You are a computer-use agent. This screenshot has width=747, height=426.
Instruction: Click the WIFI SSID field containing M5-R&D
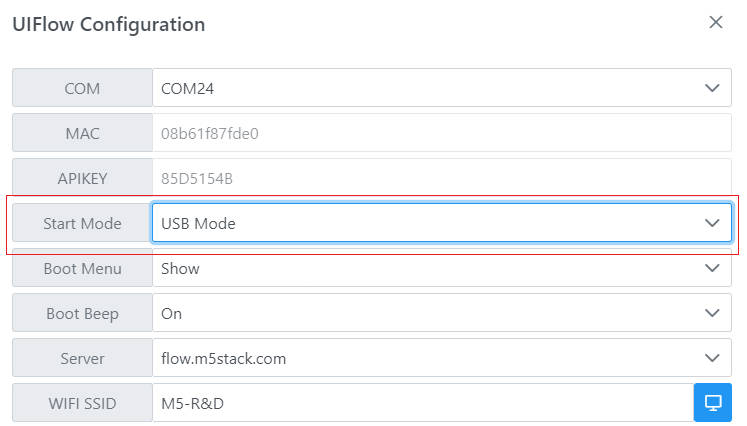(x=423, y=403)
